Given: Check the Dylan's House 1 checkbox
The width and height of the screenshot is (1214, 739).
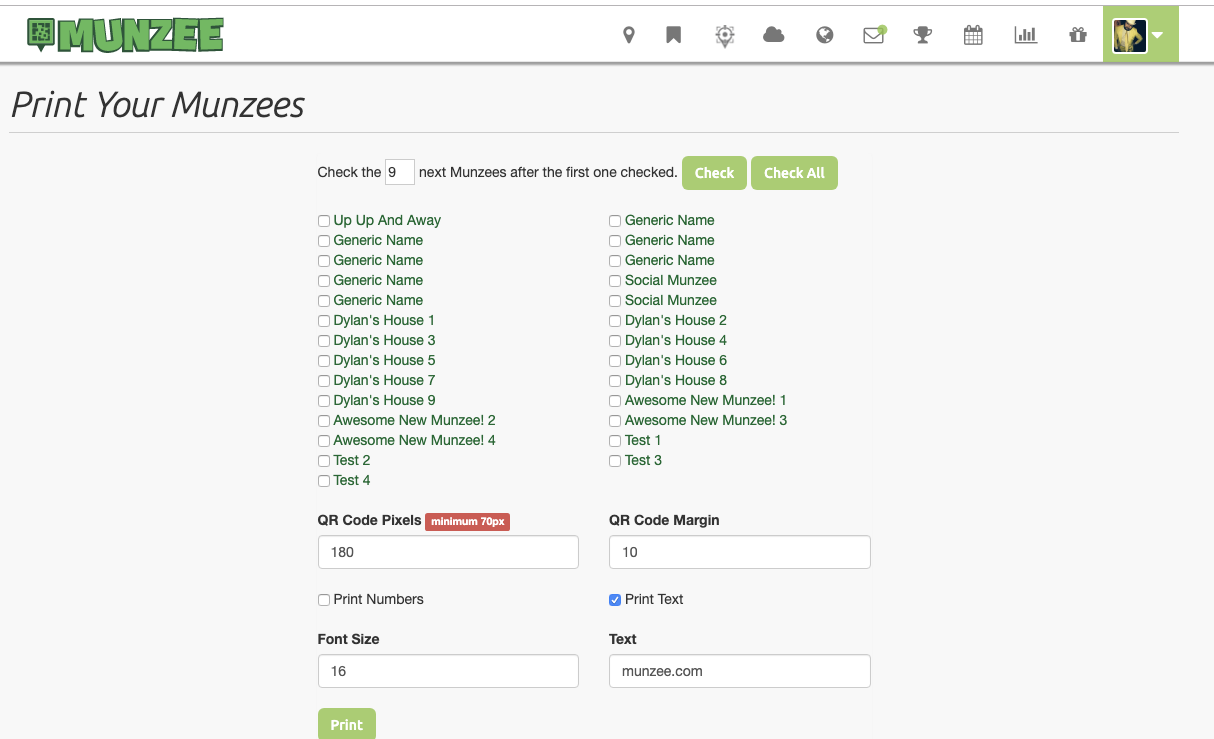Looking at the screenshot, I should tap(324, 321).
